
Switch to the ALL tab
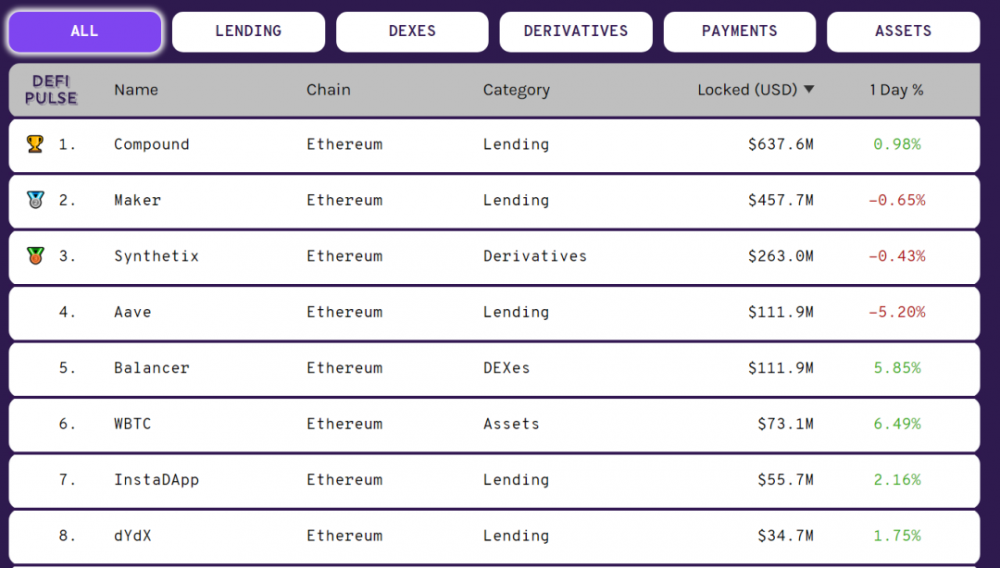coord(85,31)
